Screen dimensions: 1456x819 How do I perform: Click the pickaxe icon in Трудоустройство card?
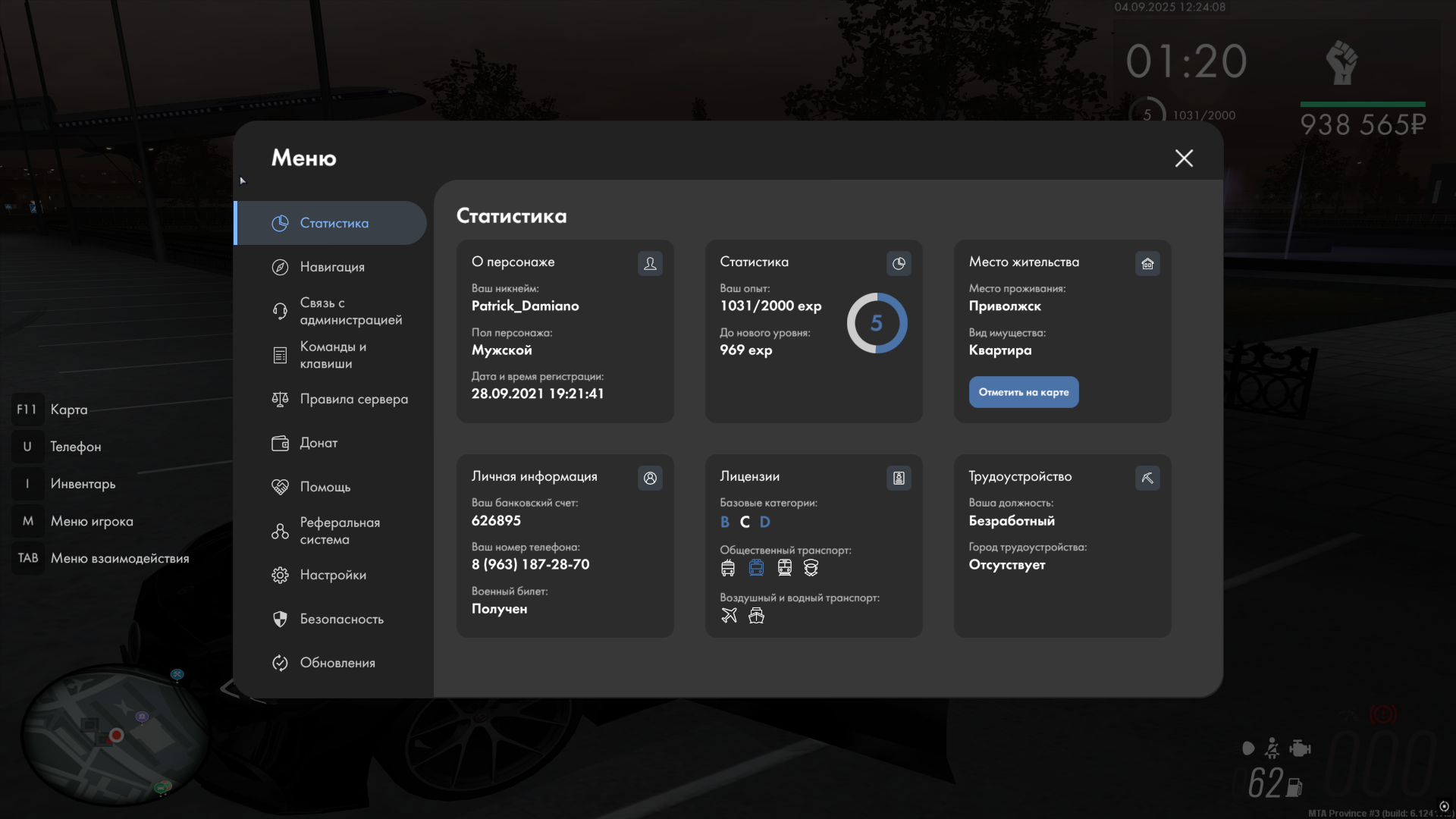[x=1147, y=478]
